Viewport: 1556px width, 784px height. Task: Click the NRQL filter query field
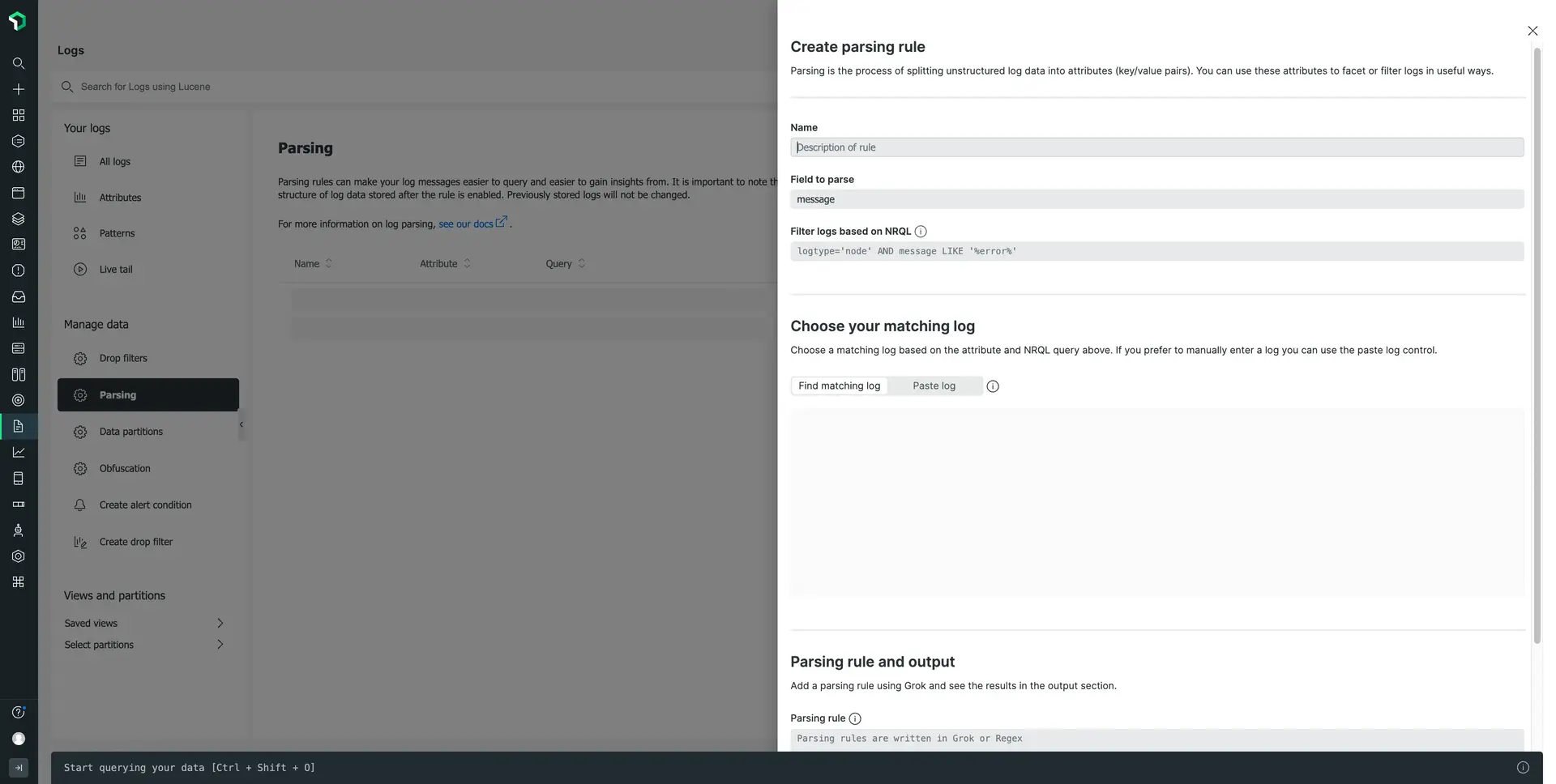tap(1156, 251)
